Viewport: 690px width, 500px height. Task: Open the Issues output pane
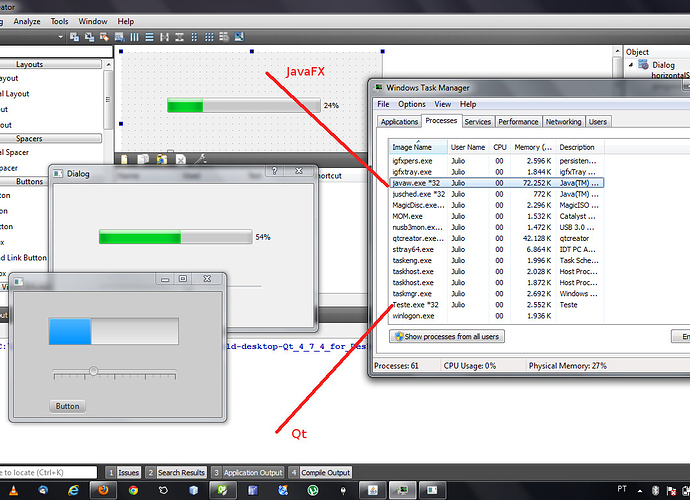(x=123, y=473)
